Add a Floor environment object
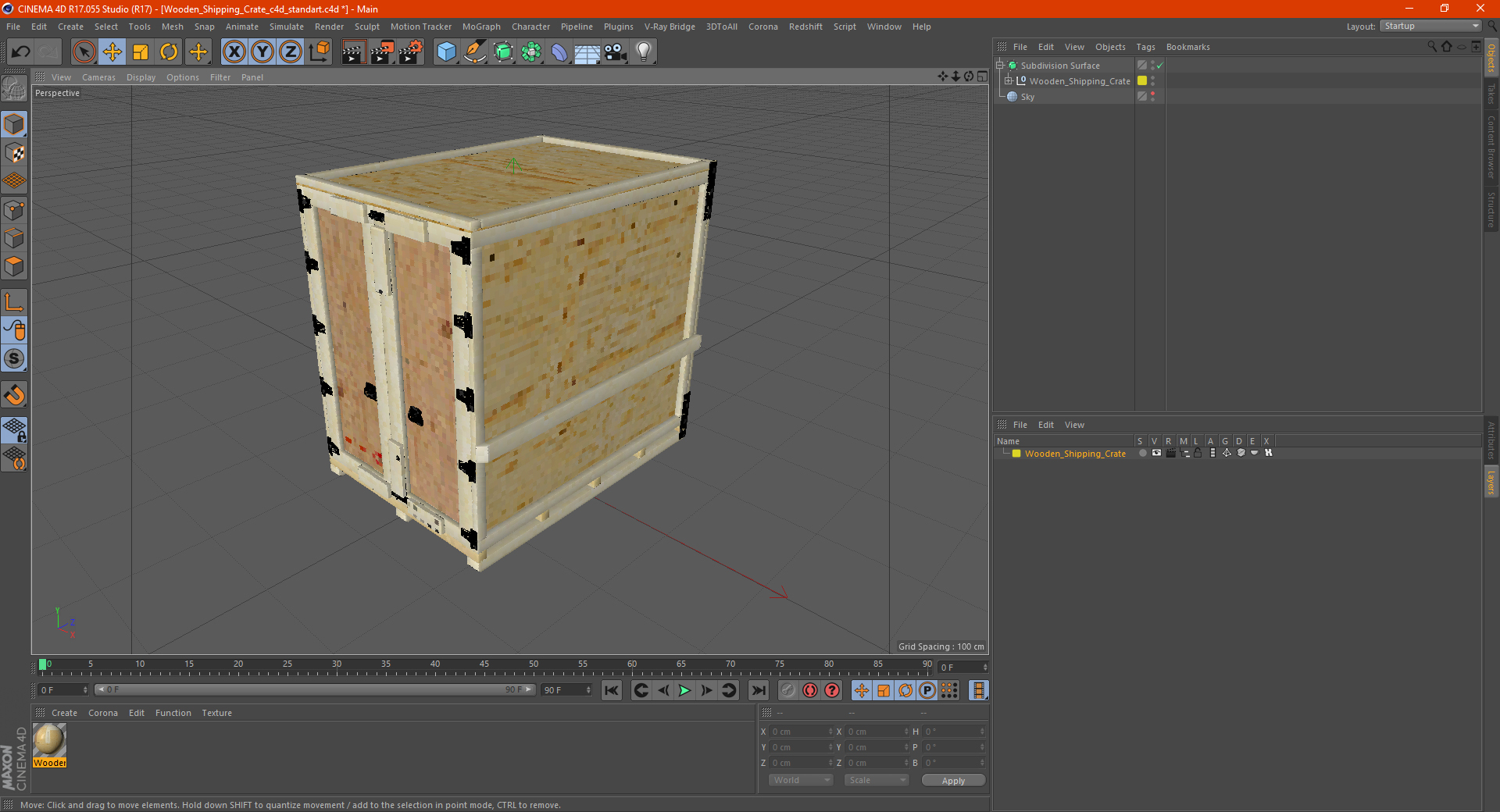The width and height of the screenshot is (1500, 812). pos(587,52)
